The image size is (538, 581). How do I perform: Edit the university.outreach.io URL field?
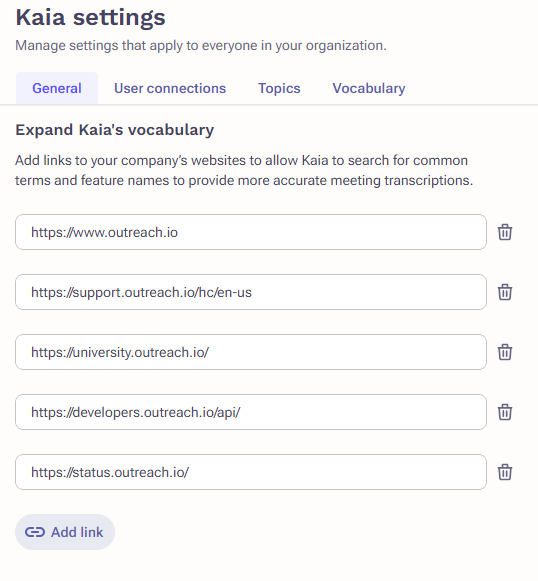pos(251,352)
